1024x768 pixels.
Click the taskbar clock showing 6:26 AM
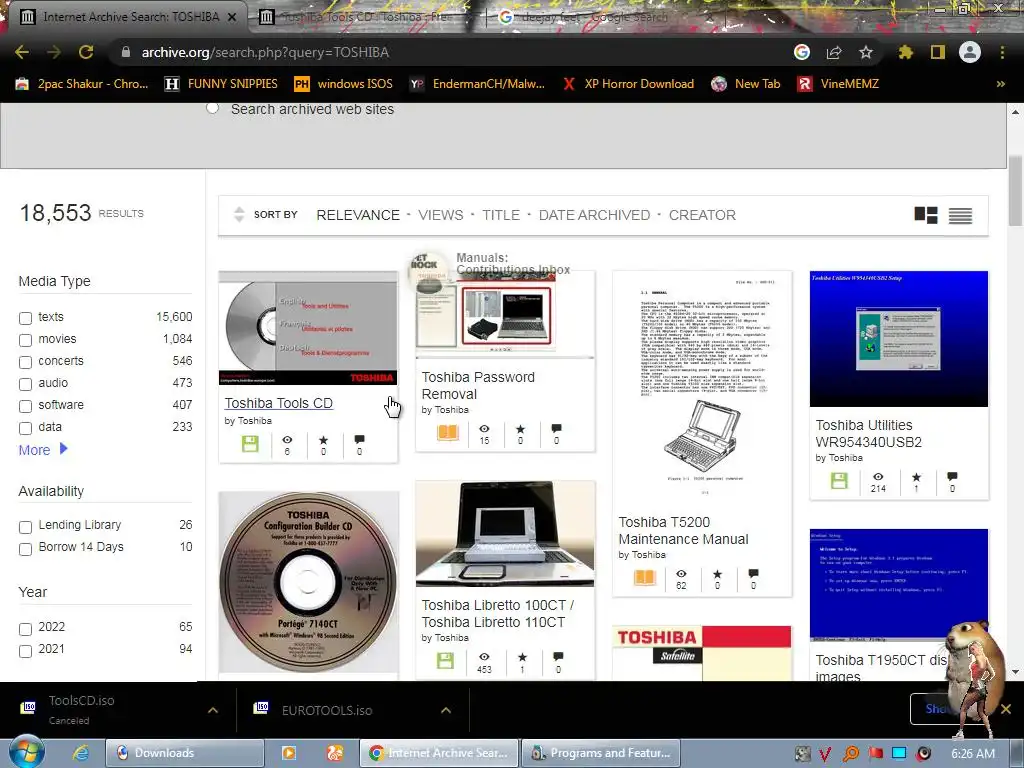973,753
